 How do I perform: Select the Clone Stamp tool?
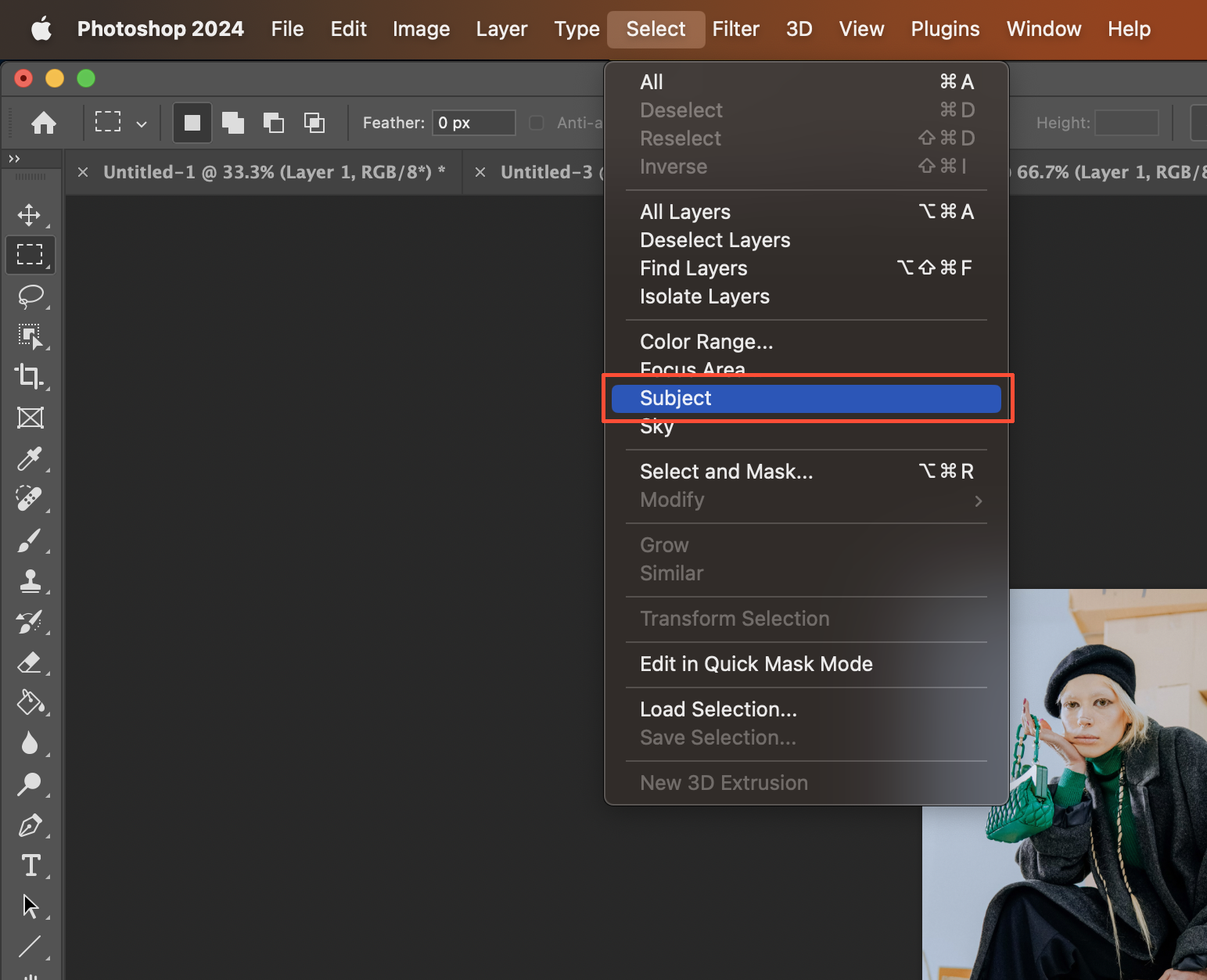[x=30, y=580]
